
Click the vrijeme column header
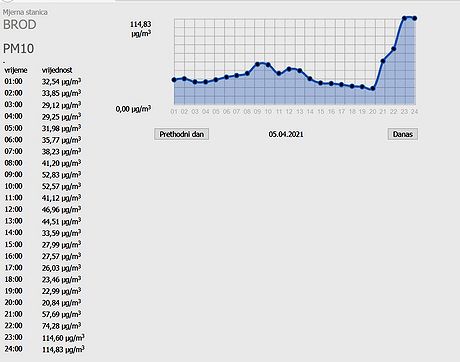16,70
